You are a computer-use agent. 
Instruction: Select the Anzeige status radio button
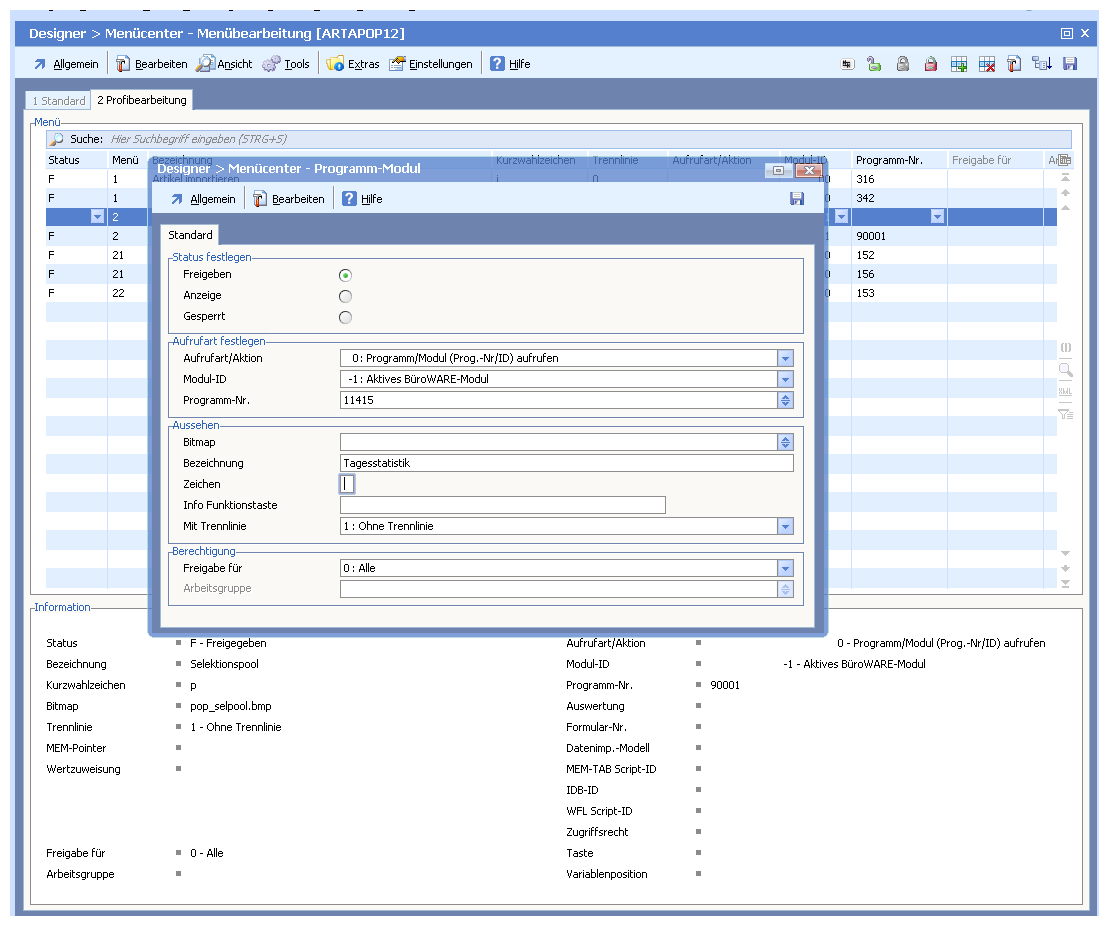pos(346,296)
